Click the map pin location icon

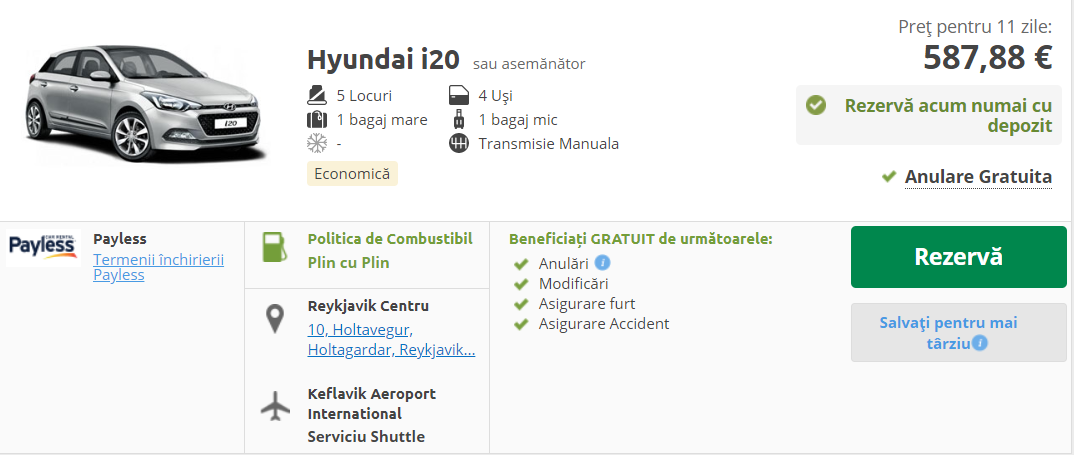point(275,319)
